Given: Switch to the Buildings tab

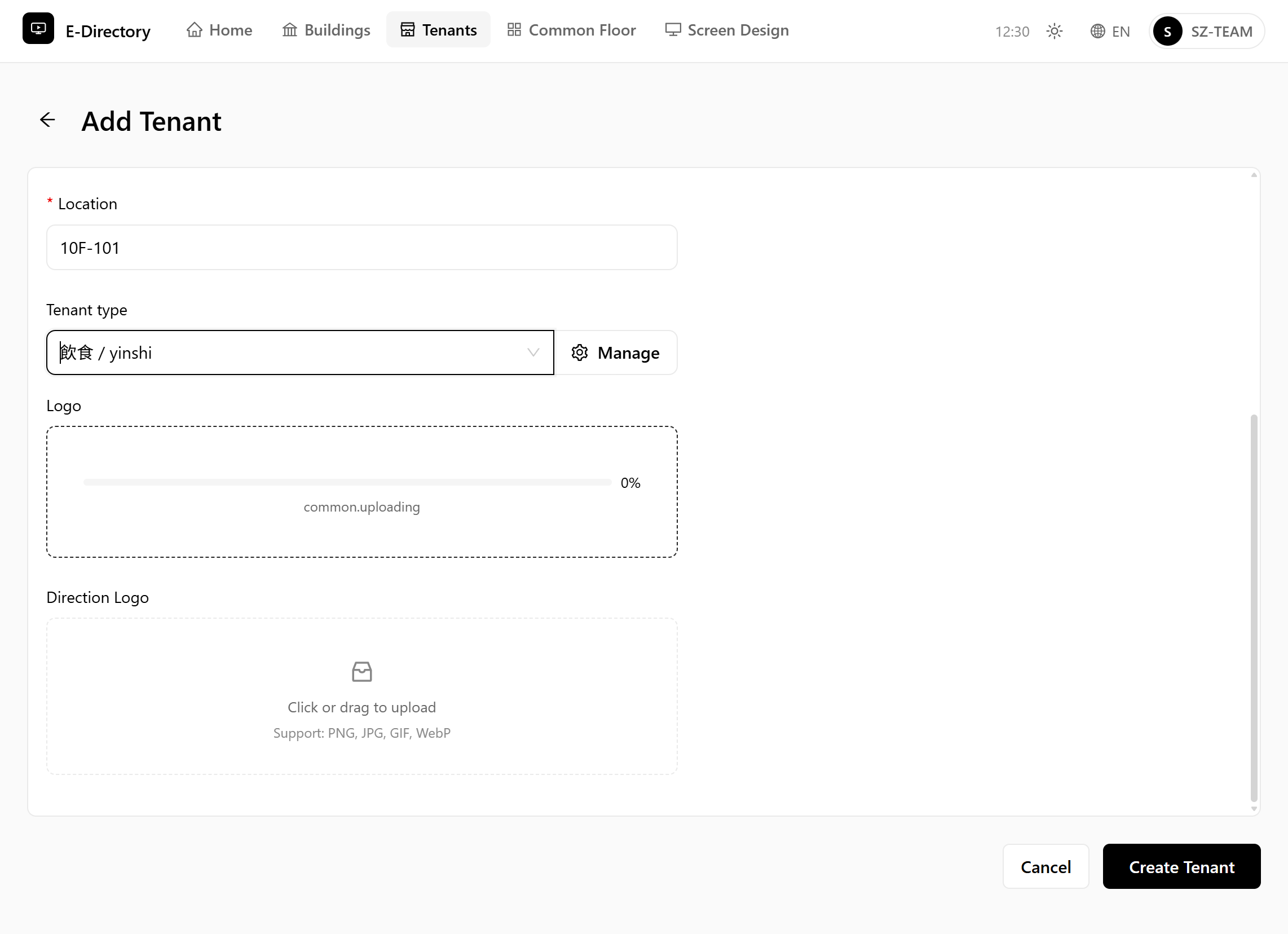Looking at the screenshot, I should [326, 29].
